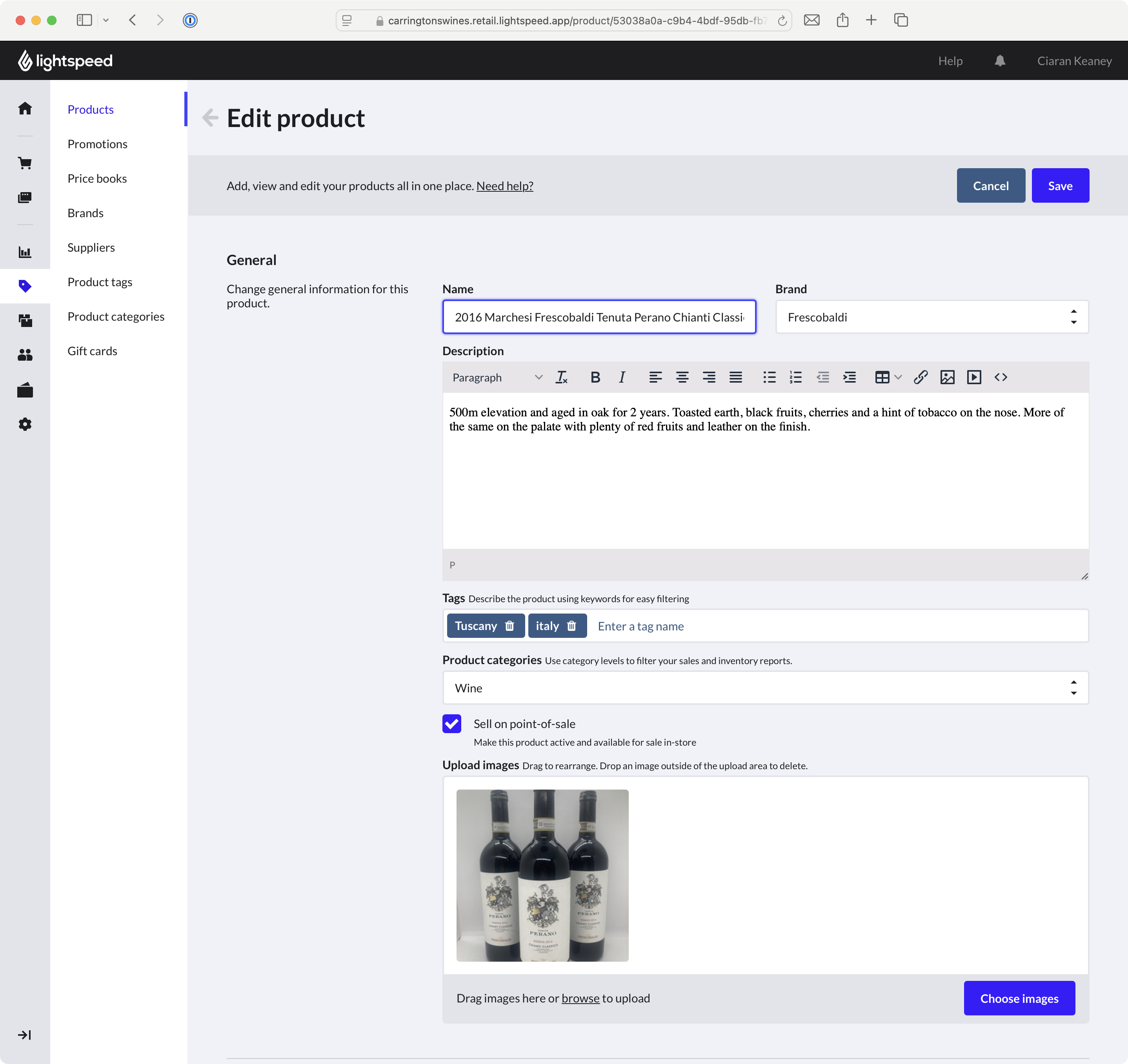Open source code view of description
This screenshot has width=1128, height=1064.
[x=1001, y=377]
